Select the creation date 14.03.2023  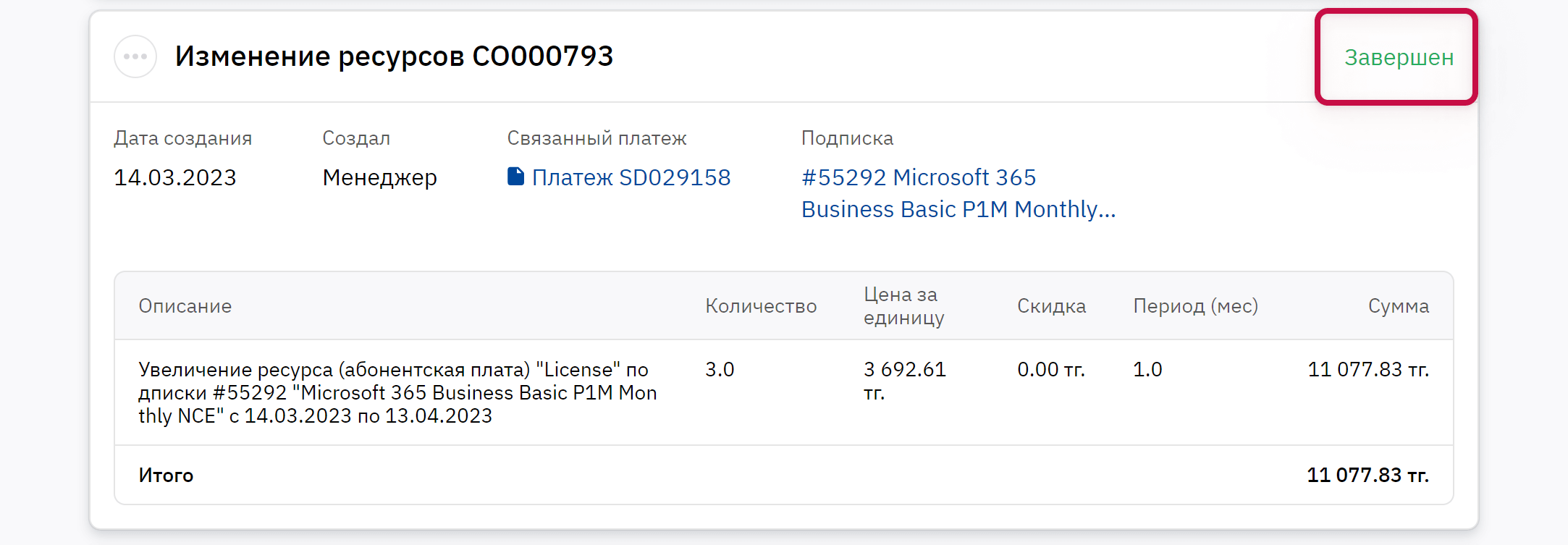coord(175,177)
